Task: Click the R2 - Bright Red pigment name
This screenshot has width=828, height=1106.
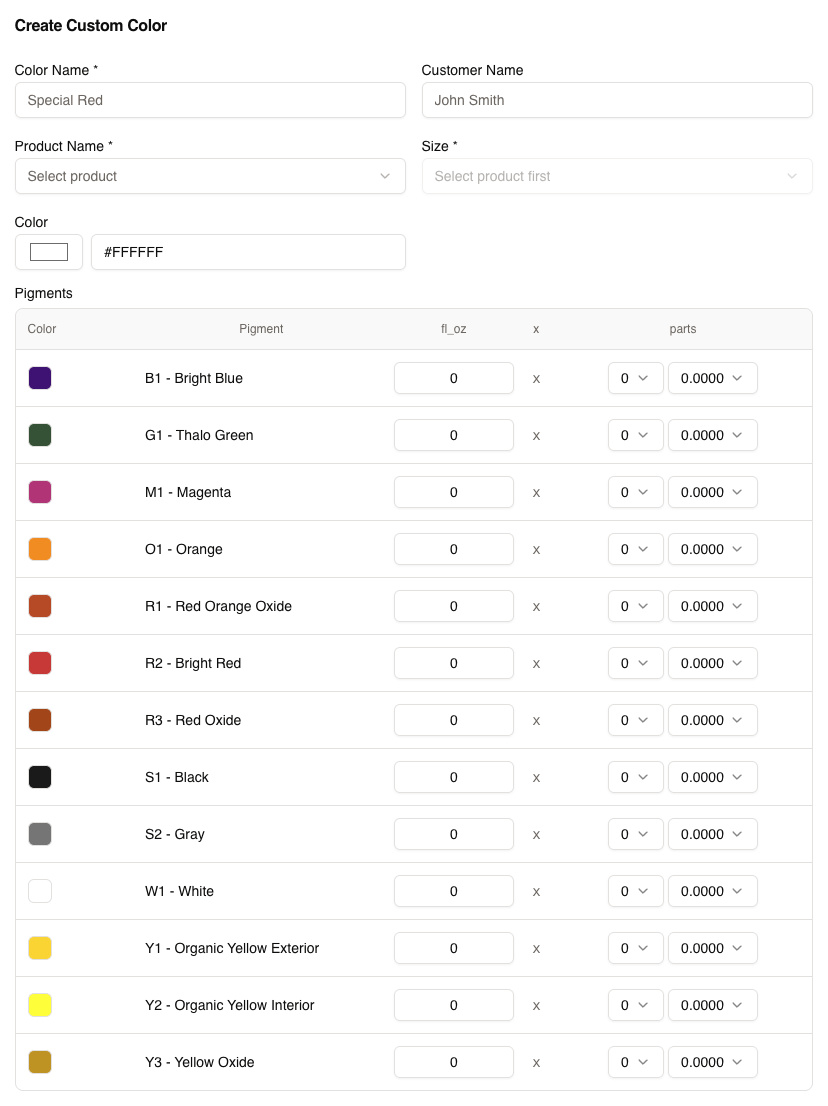Action: tap(193, 663)
